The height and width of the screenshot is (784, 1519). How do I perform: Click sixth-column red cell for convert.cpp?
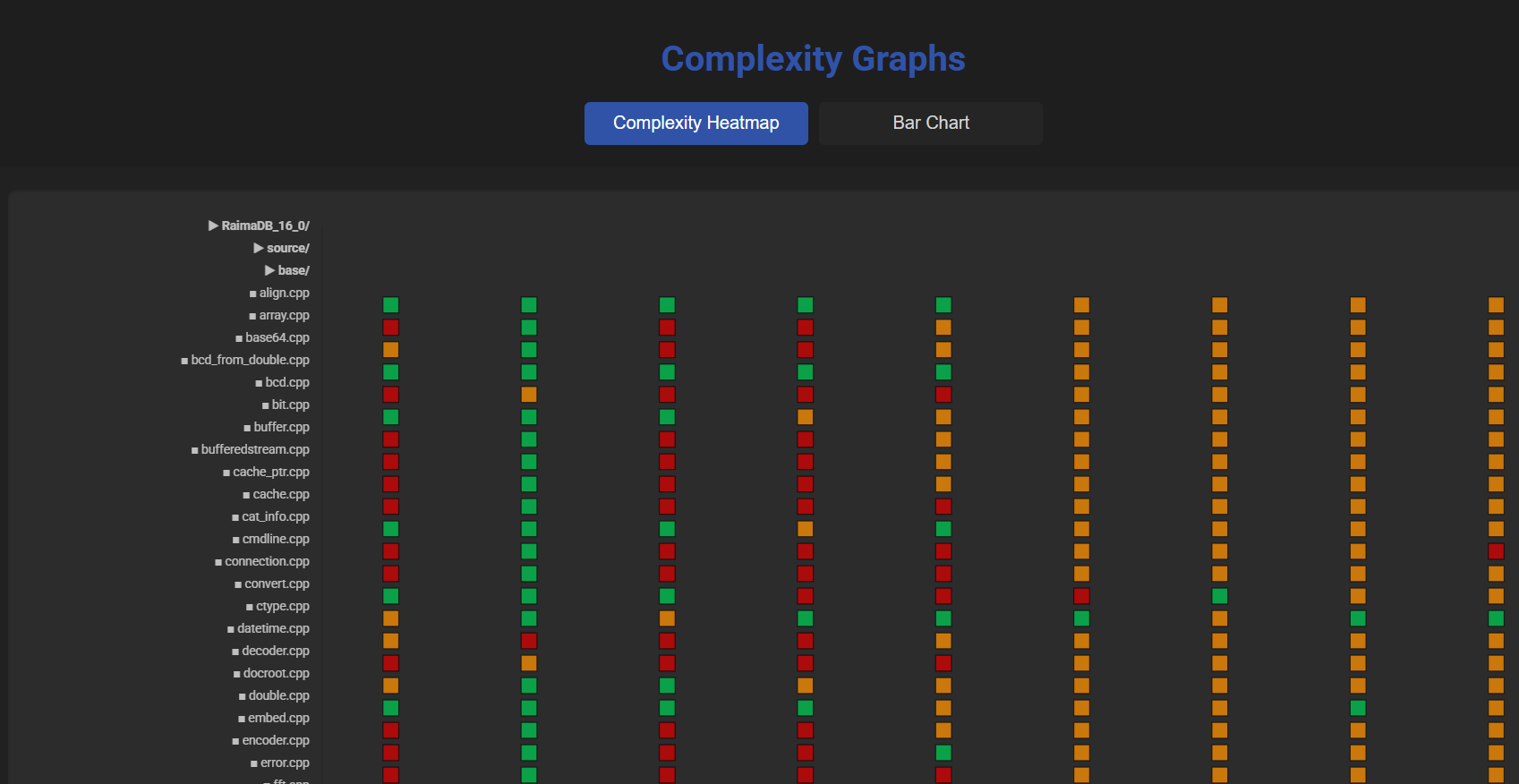1081,596
